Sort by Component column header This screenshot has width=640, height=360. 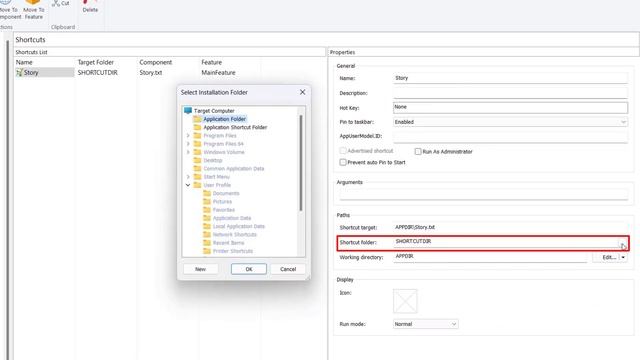point(156,62)
